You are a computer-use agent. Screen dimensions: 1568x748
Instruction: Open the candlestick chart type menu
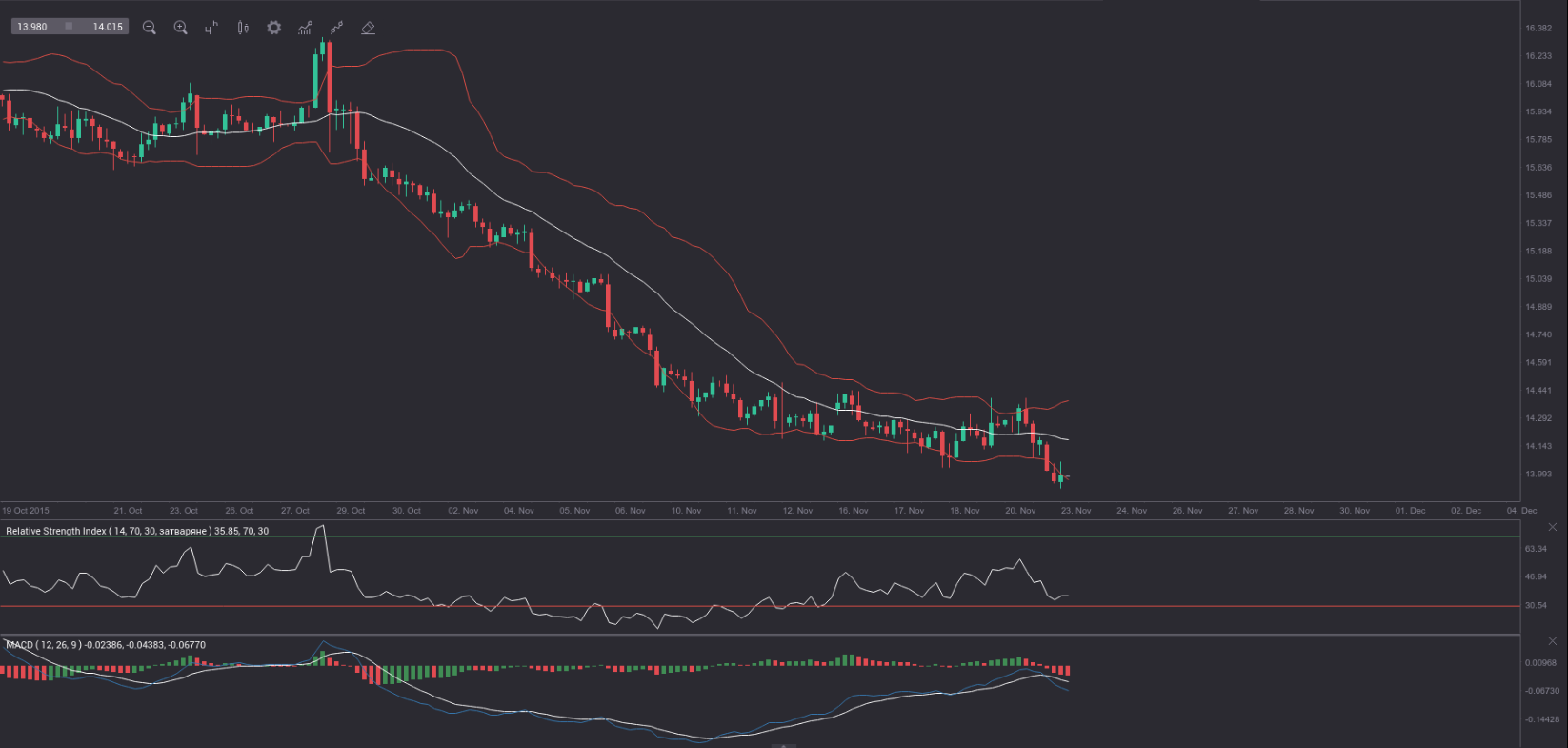tap(243, 28)
